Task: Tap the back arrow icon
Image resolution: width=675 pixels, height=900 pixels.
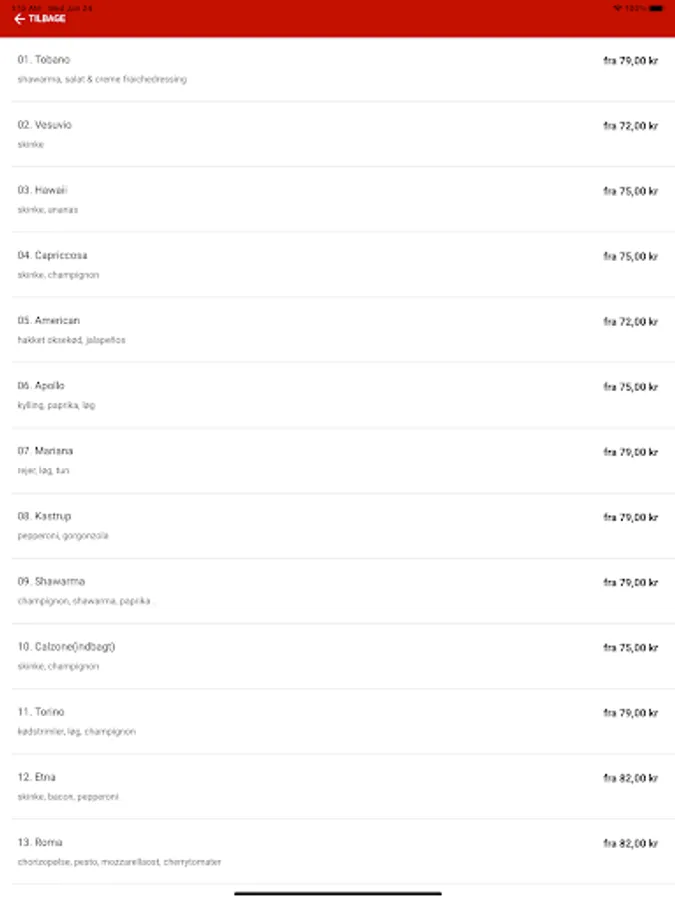Action: tap(20, 19)
